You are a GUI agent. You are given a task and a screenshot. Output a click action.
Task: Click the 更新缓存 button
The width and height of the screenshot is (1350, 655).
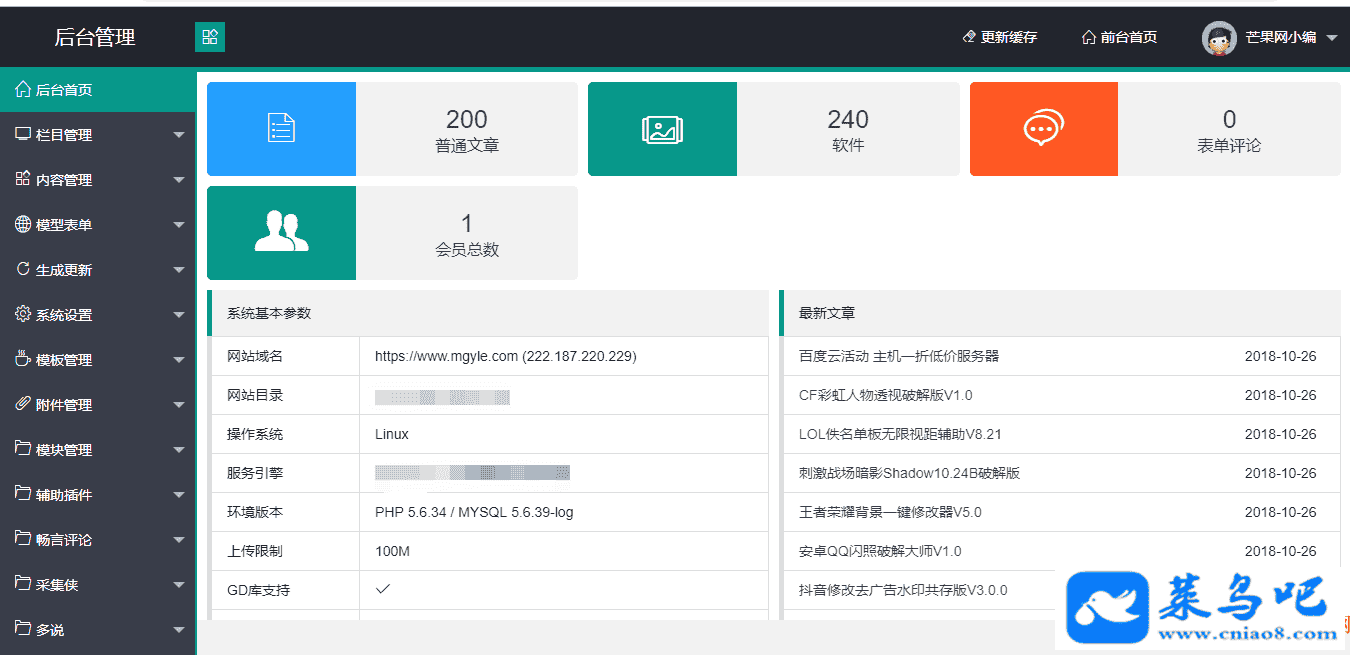[x=999, y=38]
